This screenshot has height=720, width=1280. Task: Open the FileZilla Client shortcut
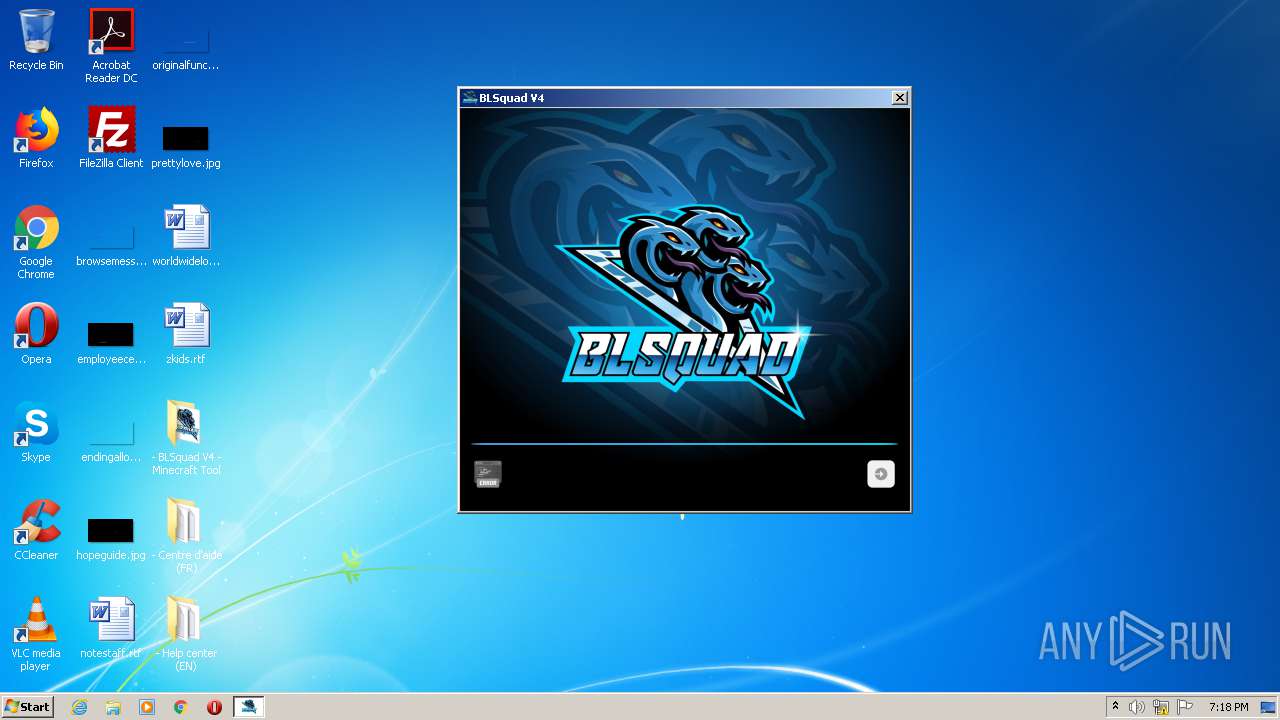click(111, 138)
